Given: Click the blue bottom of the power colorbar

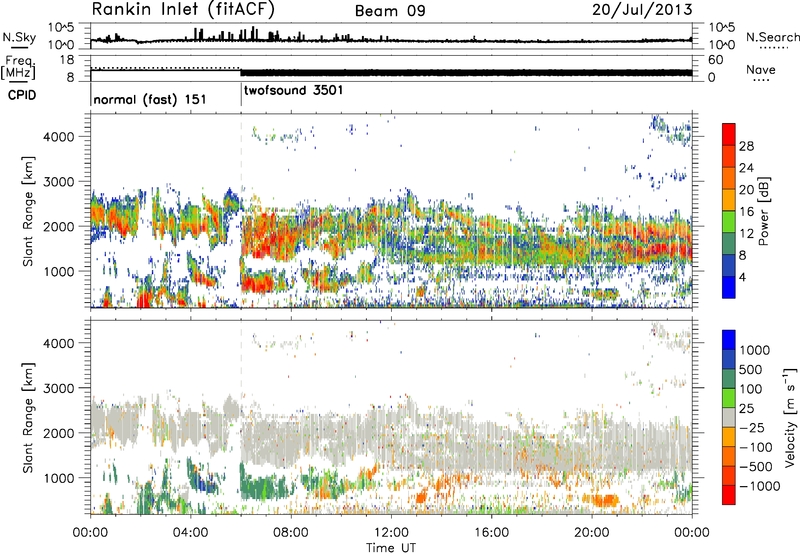Looking at the screenshot, I should click(x=729, y=289).
